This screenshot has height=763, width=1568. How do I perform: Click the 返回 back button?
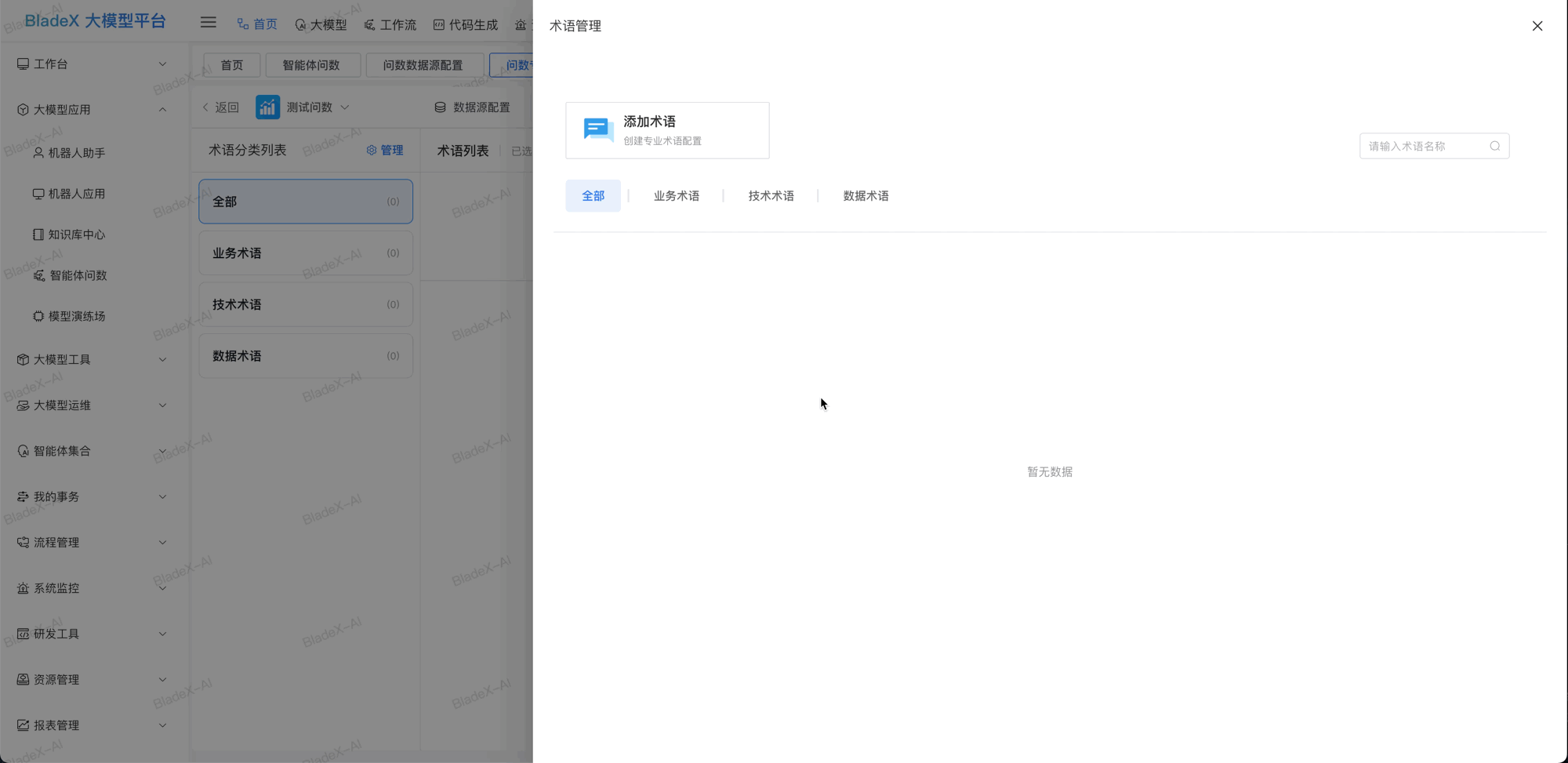pos(220,107)
